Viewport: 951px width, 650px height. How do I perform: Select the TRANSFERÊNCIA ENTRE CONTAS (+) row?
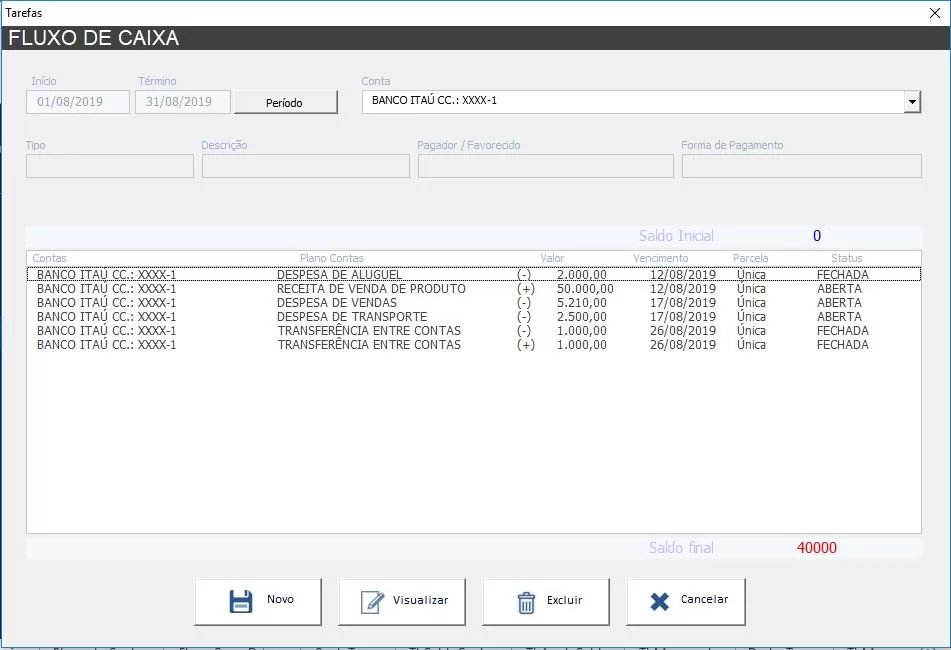click(x=369, y=345)
